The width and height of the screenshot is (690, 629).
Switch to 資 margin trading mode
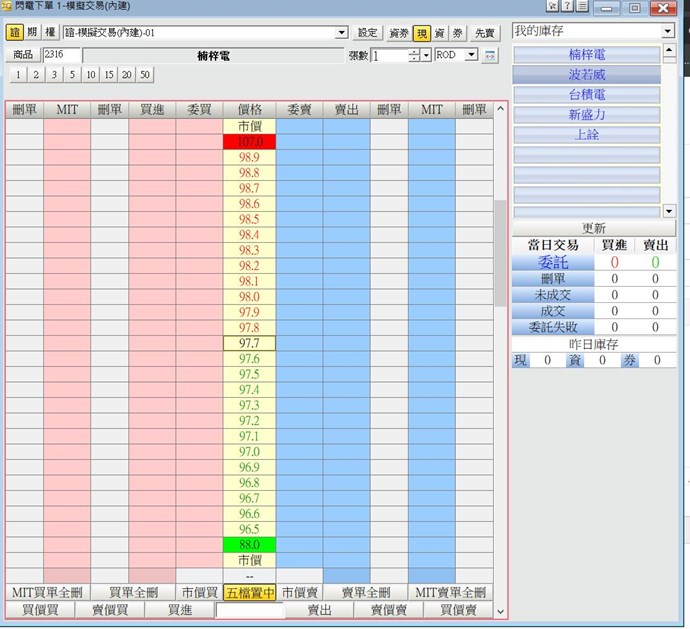coord(439,33)
